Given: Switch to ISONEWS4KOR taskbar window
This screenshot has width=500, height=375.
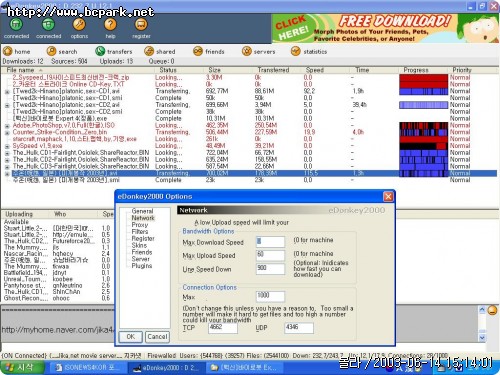Looking at the screenshot, I should pyautogui.click(x=87, y=367).
